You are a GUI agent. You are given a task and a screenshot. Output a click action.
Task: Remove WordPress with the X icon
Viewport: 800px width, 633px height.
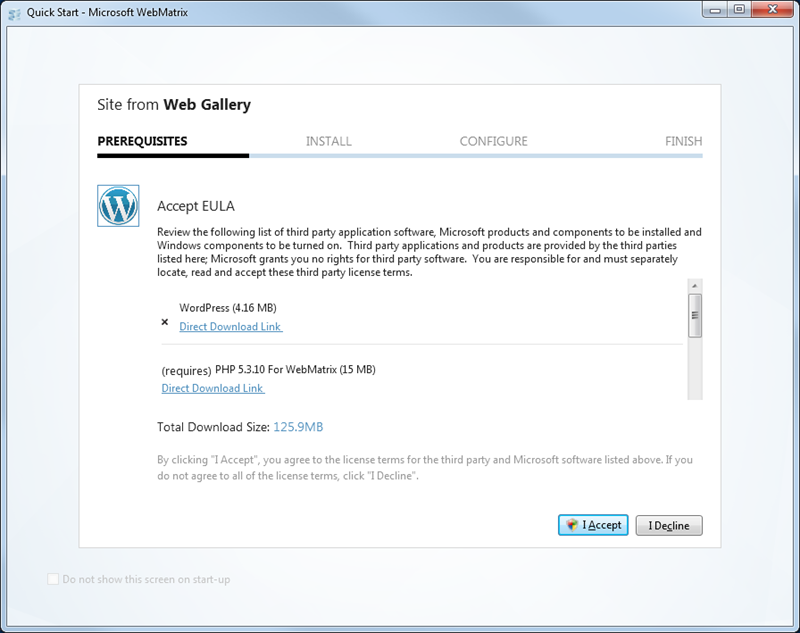pyautogui.click(x=165, y=322)
